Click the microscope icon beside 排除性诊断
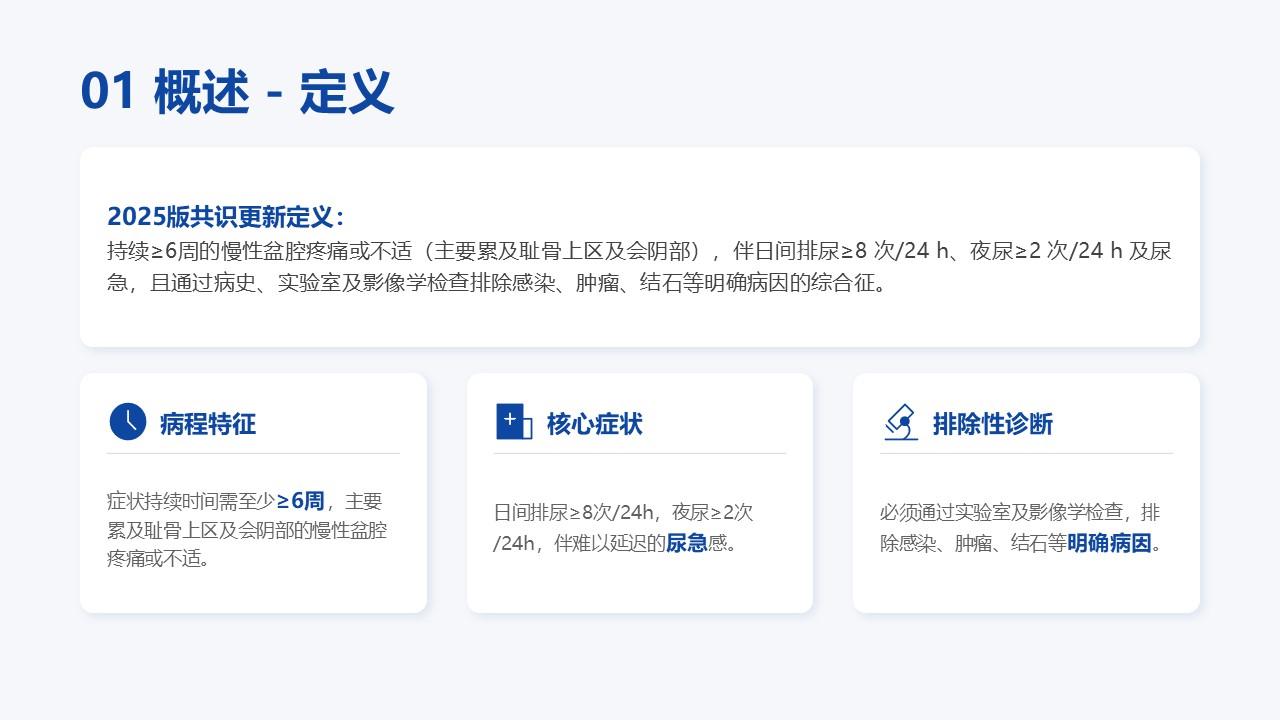This screenshot has width=1280, height=720. (x=901, y=422)
